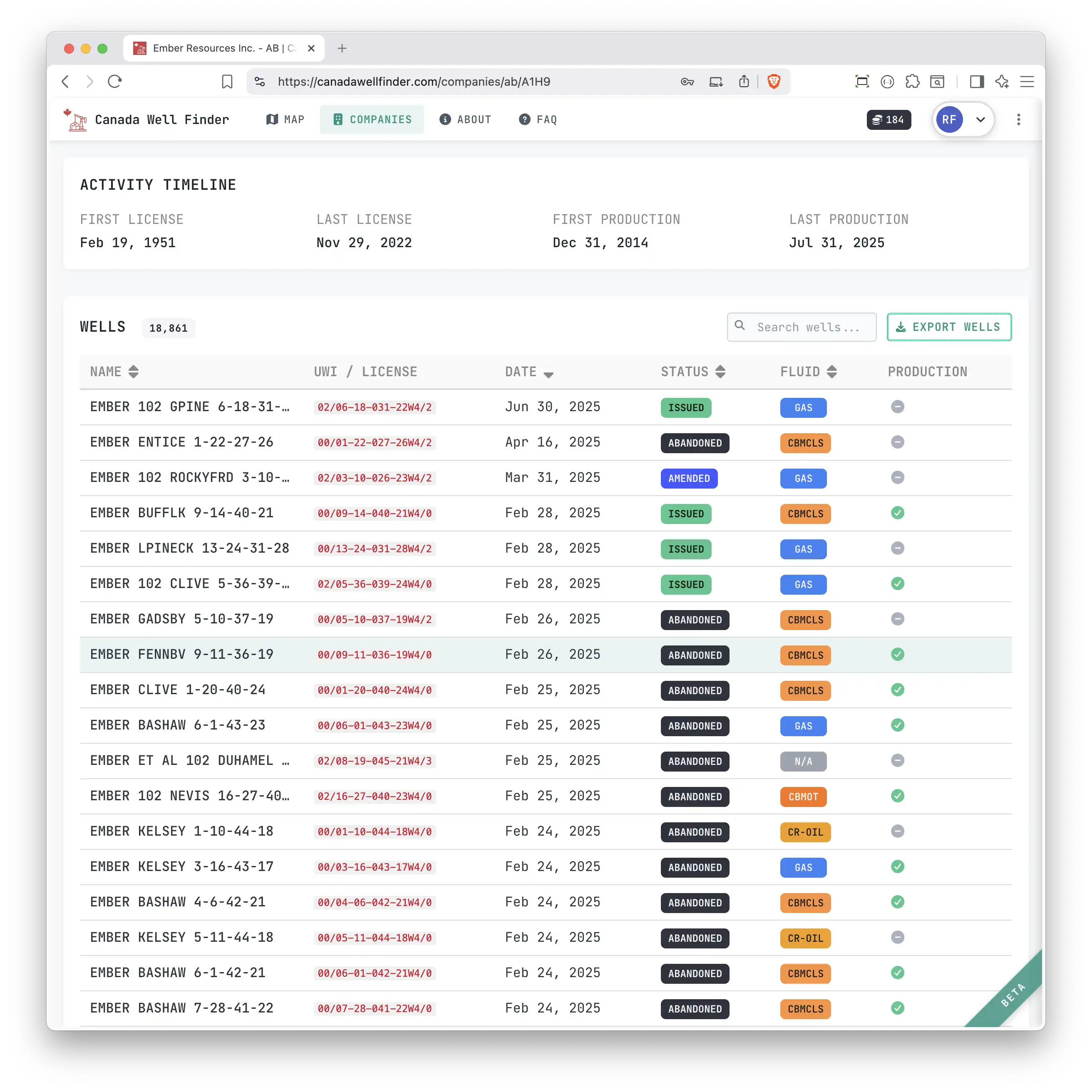Toggle the Name column sort arrows
Viewport: 1092px width, 1092px height.
coord(134,371)
